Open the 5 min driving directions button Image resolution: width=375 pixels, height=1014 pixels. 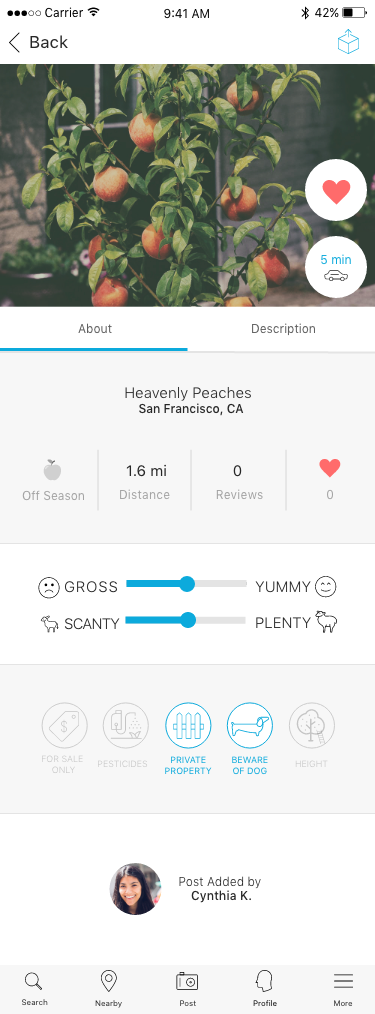[x=336, y=267]
